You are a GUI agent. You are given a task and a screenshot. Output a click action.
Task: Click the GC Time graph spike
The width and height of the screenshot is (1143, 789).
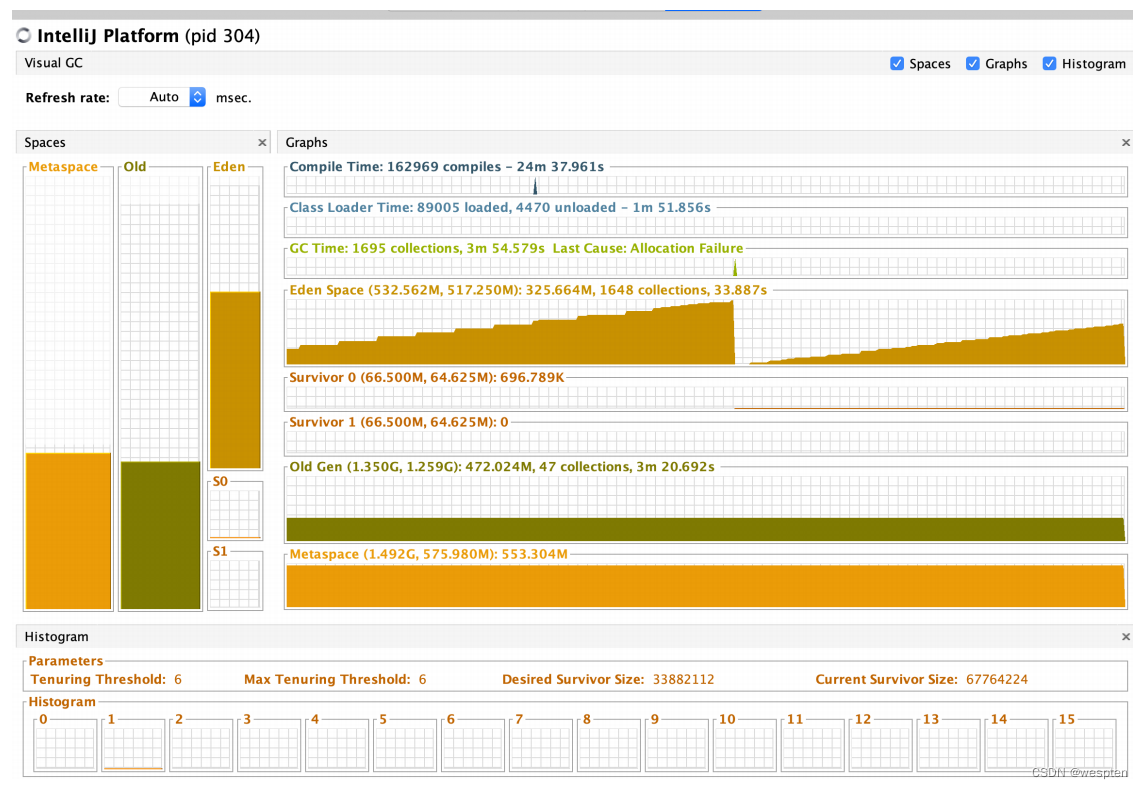tap(735, 268)
